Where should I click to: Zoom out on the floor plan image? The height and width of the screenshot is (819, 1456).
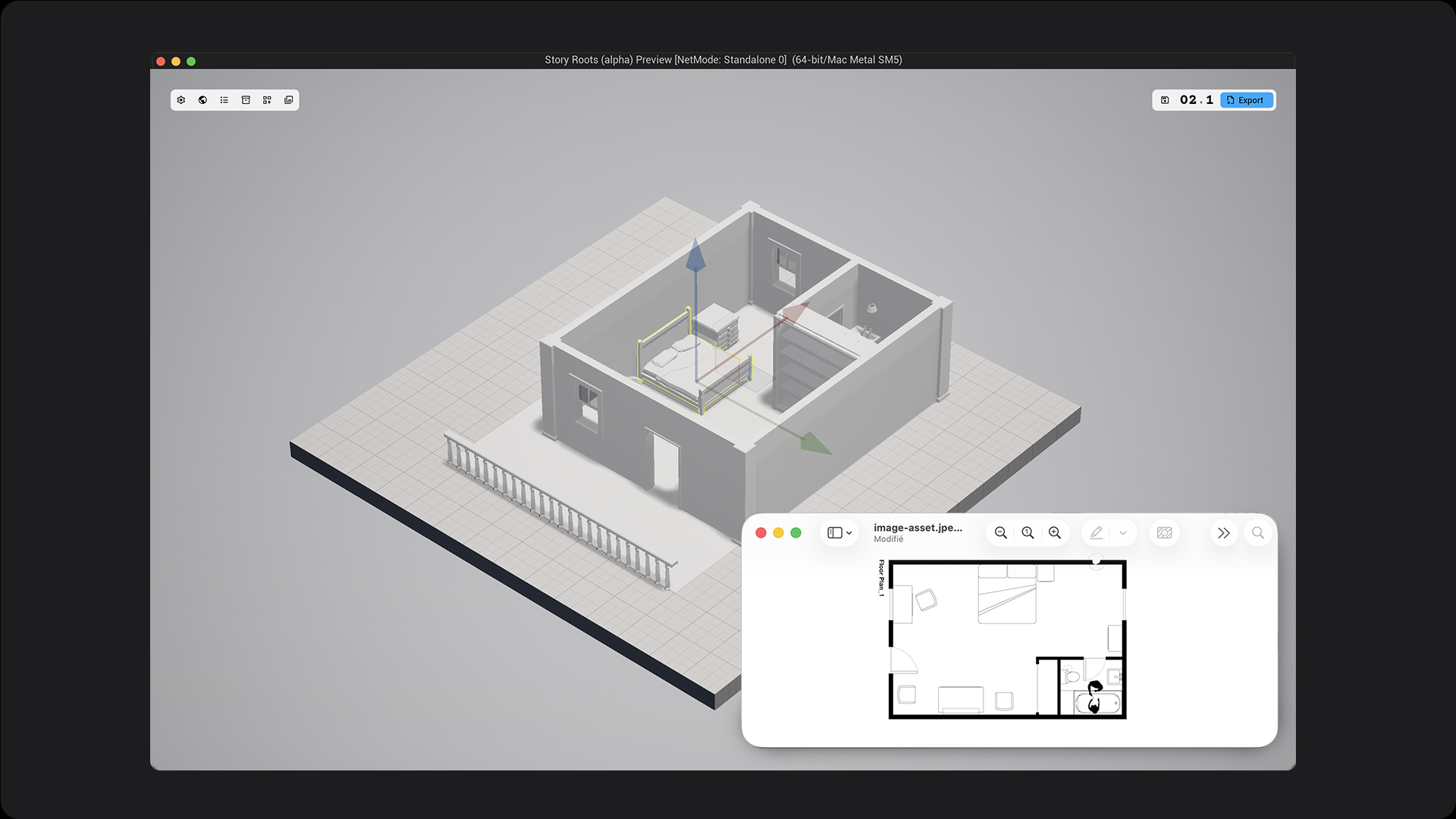click(1001, 533)
